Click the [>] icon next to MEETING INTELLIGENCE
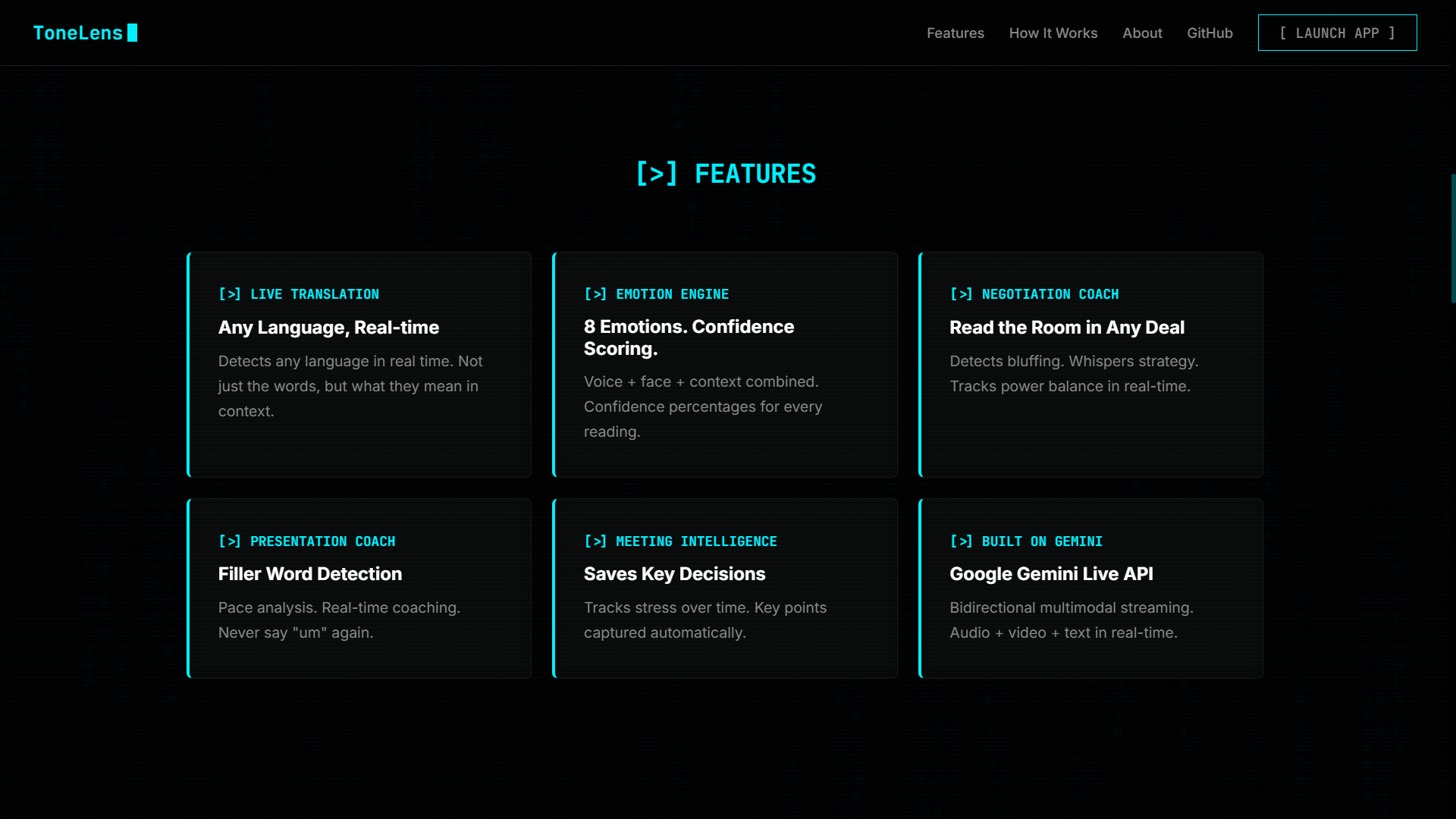Screen dimensions: 1456x819 pos(595,541)
